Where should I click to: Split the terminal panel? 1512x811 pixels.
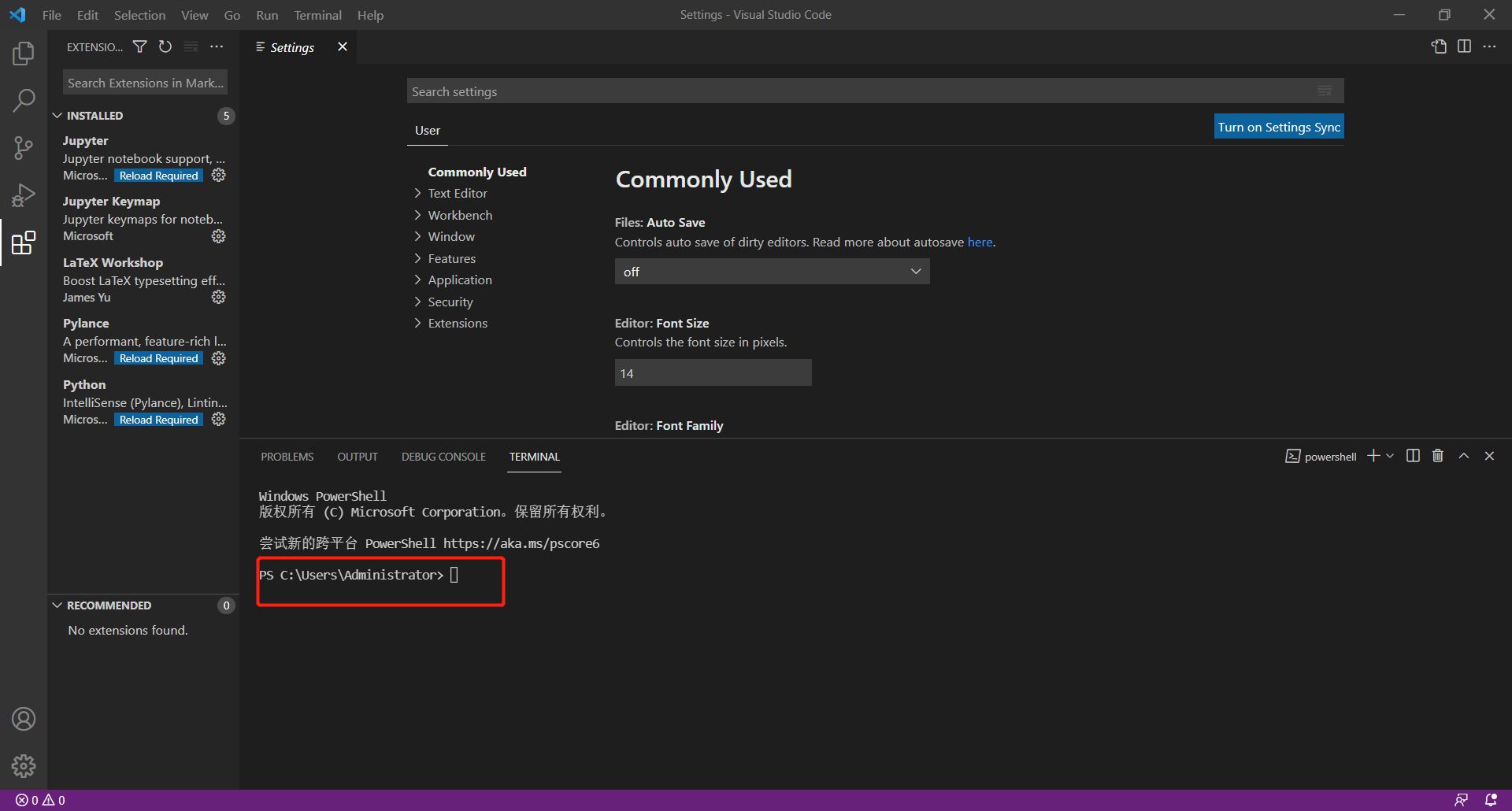pos(1413,456)
